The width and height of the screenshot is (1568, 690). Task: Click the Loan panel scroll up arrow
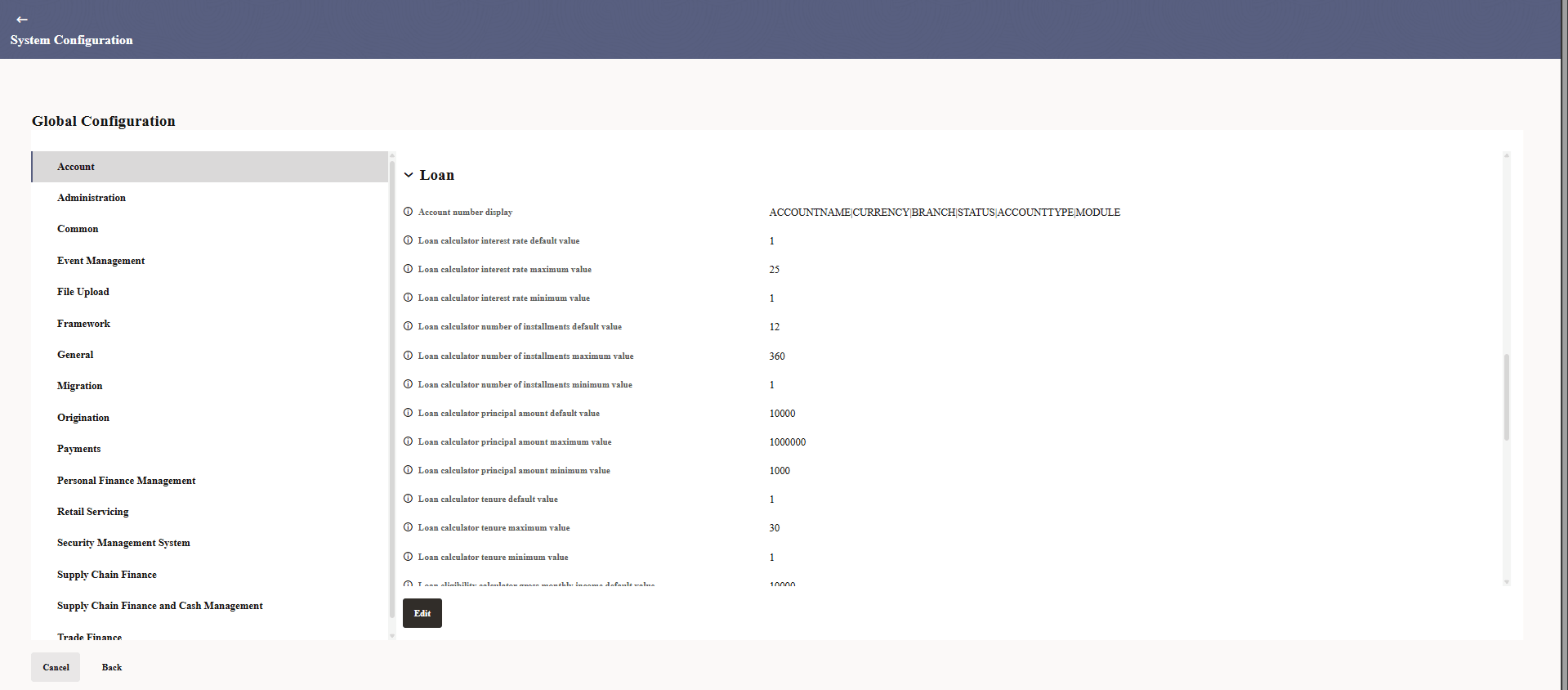(x=1507, y=155)
